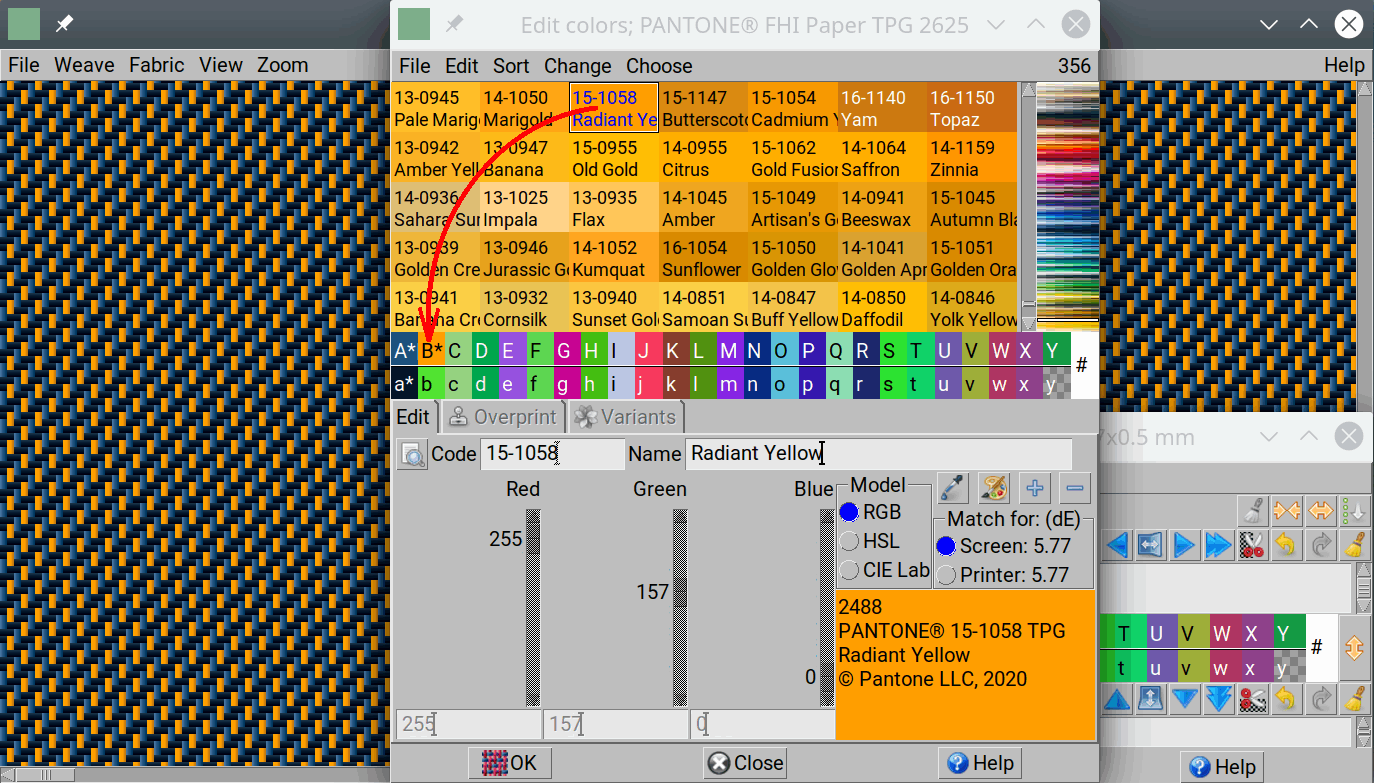Screen dimensions: 1374x783
Task: Click the green dots with down arrow icon
Action: (1353, 511)
